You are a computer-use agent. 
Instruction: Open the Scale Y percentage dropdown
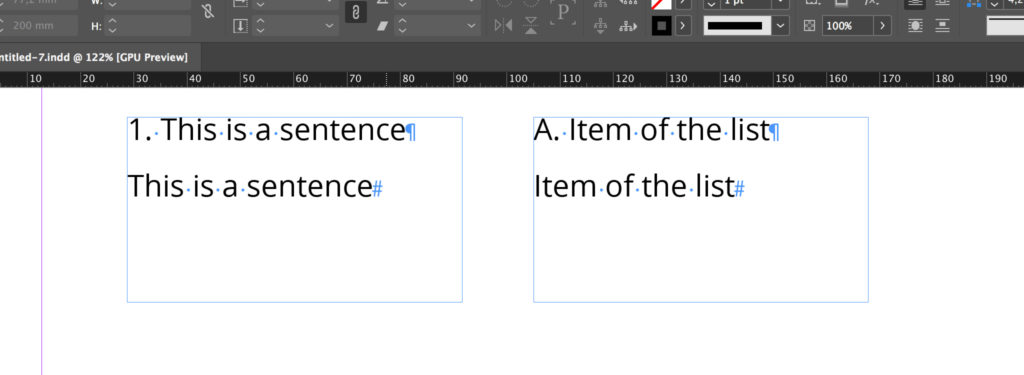[329, 26]
